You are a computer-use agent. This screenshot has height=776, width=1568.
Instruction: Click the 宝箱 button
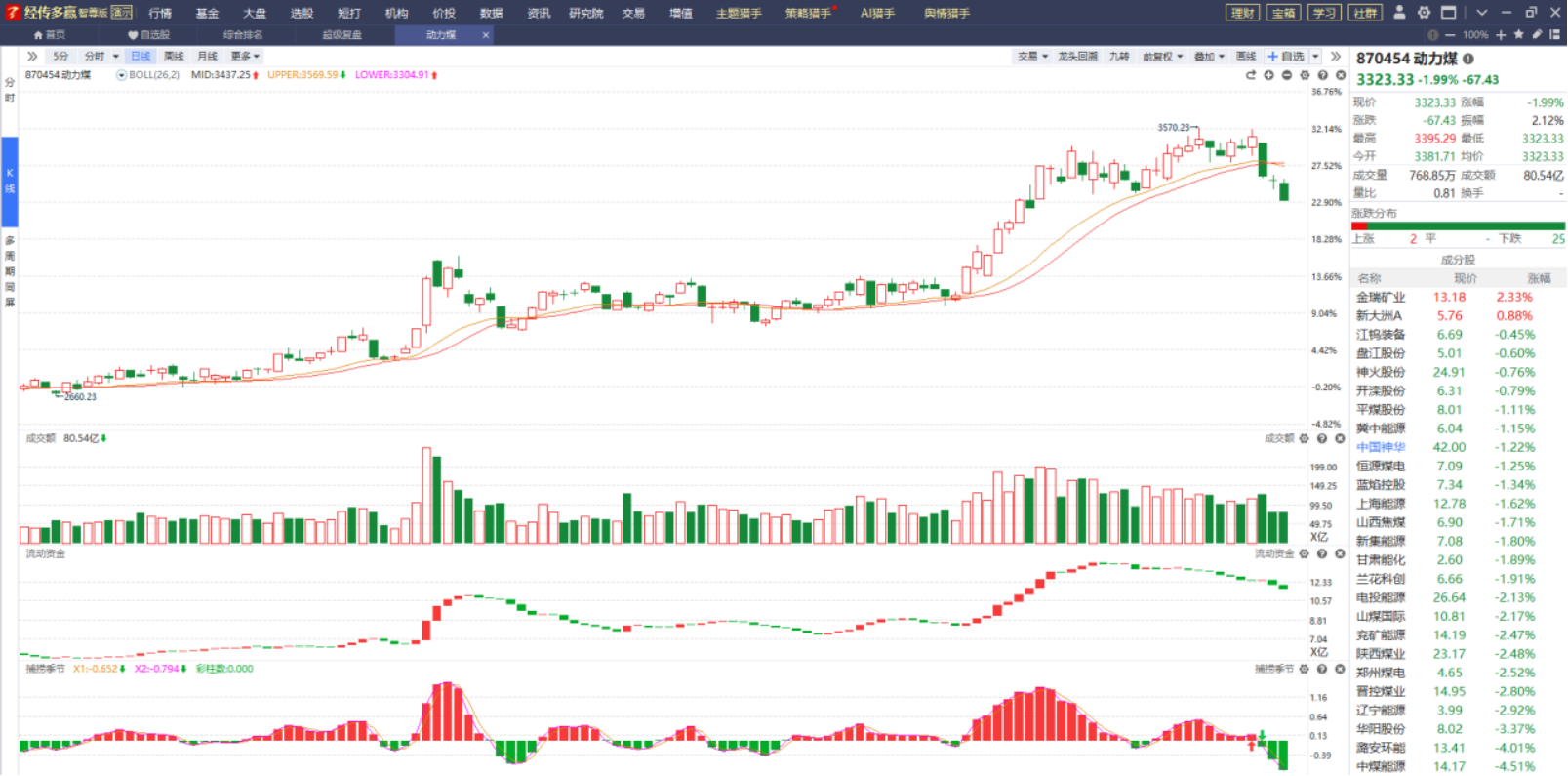1283,13
